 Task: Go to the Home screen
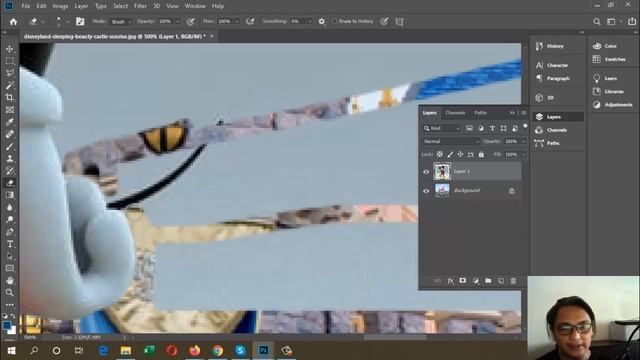[x=13, y=22]
